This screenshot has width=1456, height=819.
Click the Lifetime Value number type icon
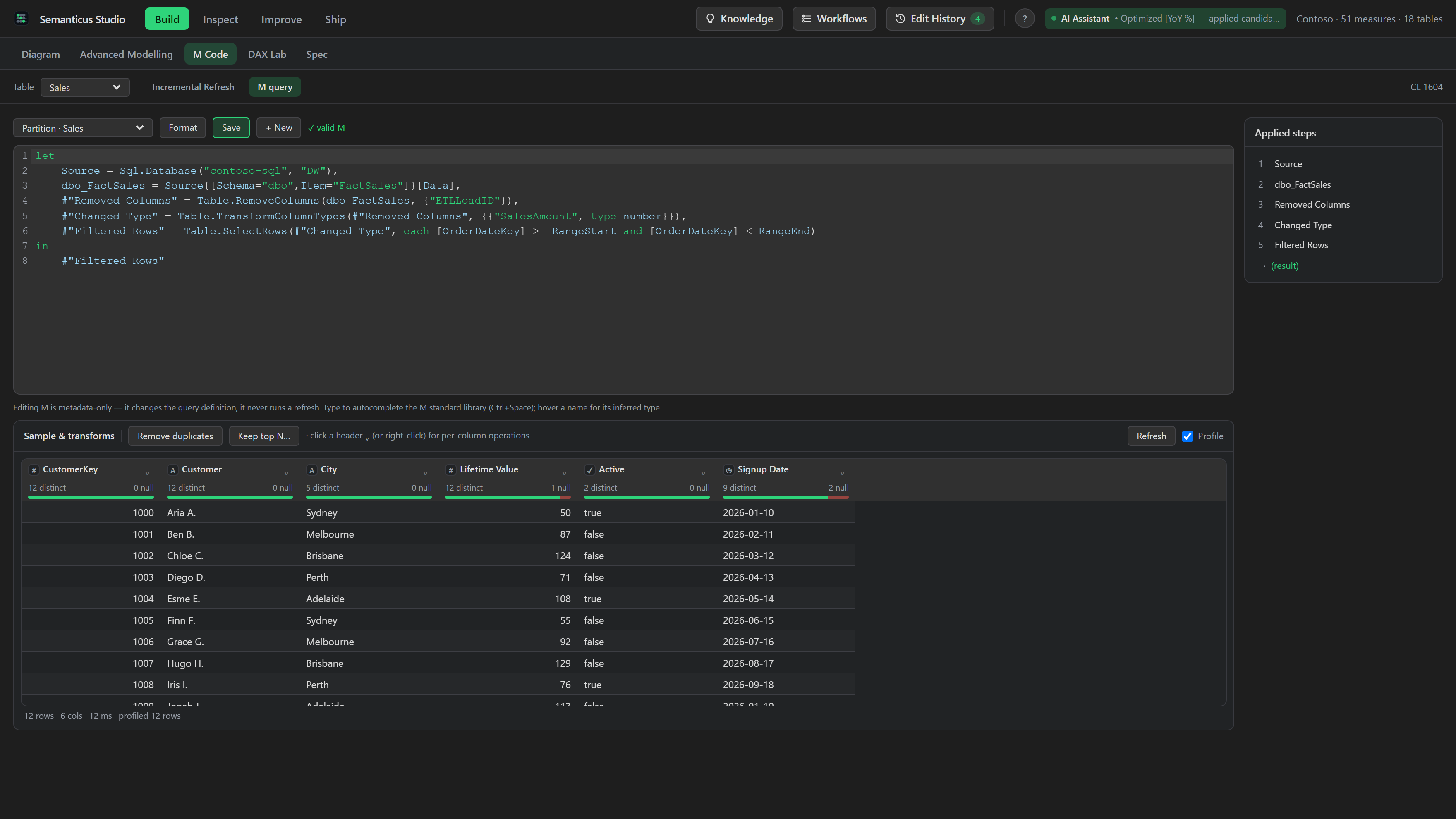point(450,470)
